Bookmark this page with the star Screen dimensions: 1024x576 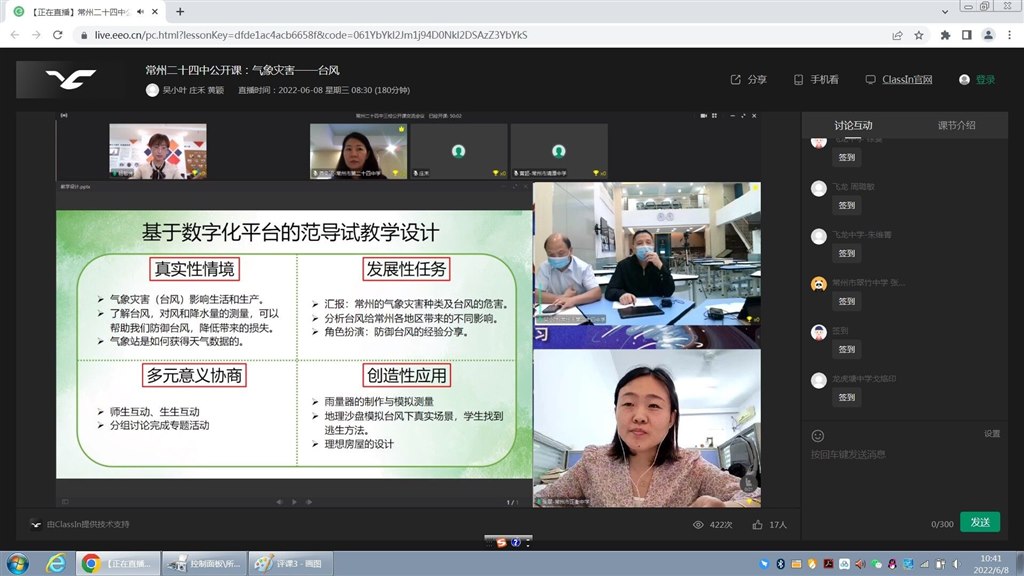(919, 35)
